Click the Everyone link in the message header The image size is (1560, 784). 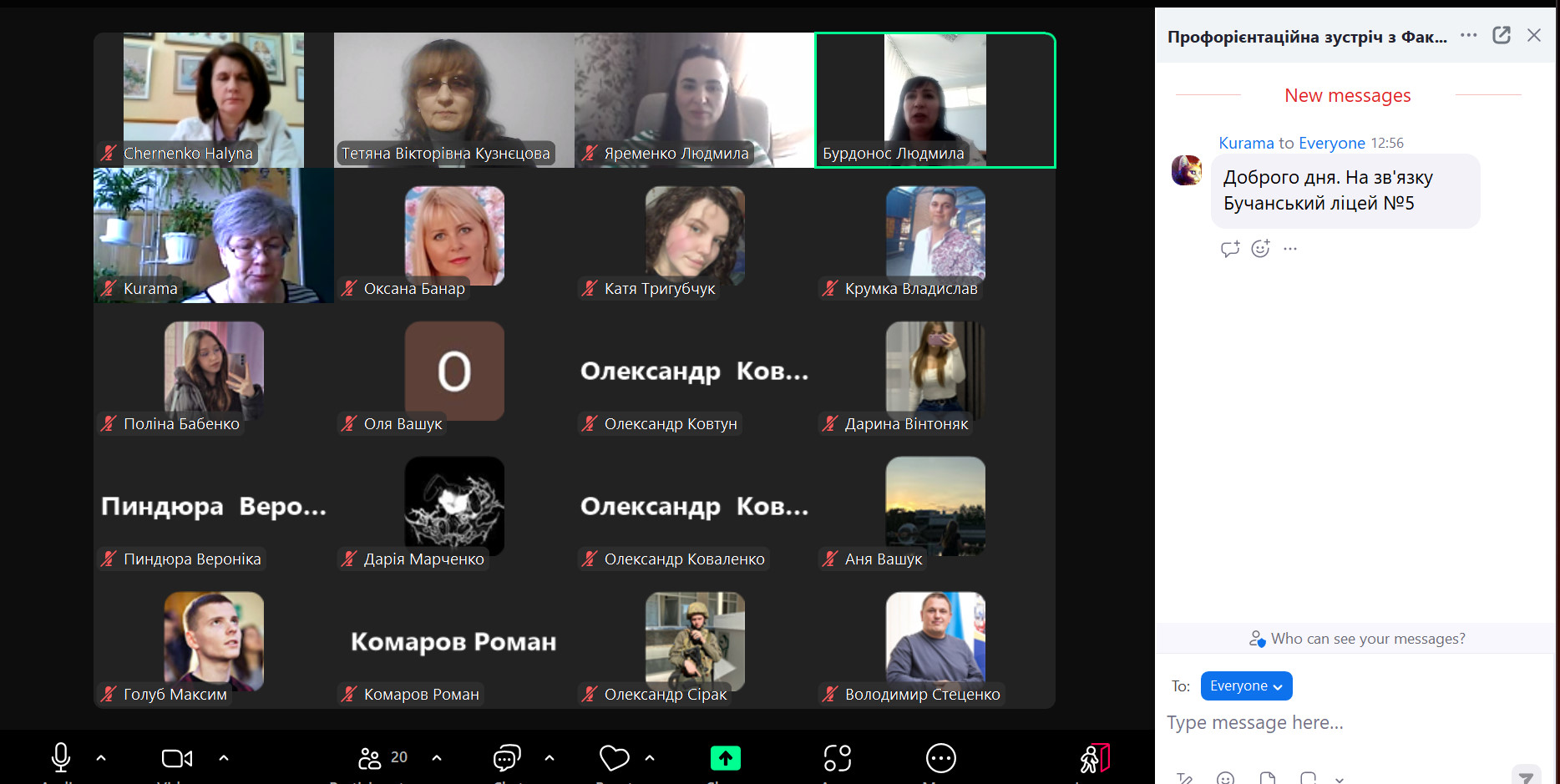pyautogui.click(x=1332, y=143)
